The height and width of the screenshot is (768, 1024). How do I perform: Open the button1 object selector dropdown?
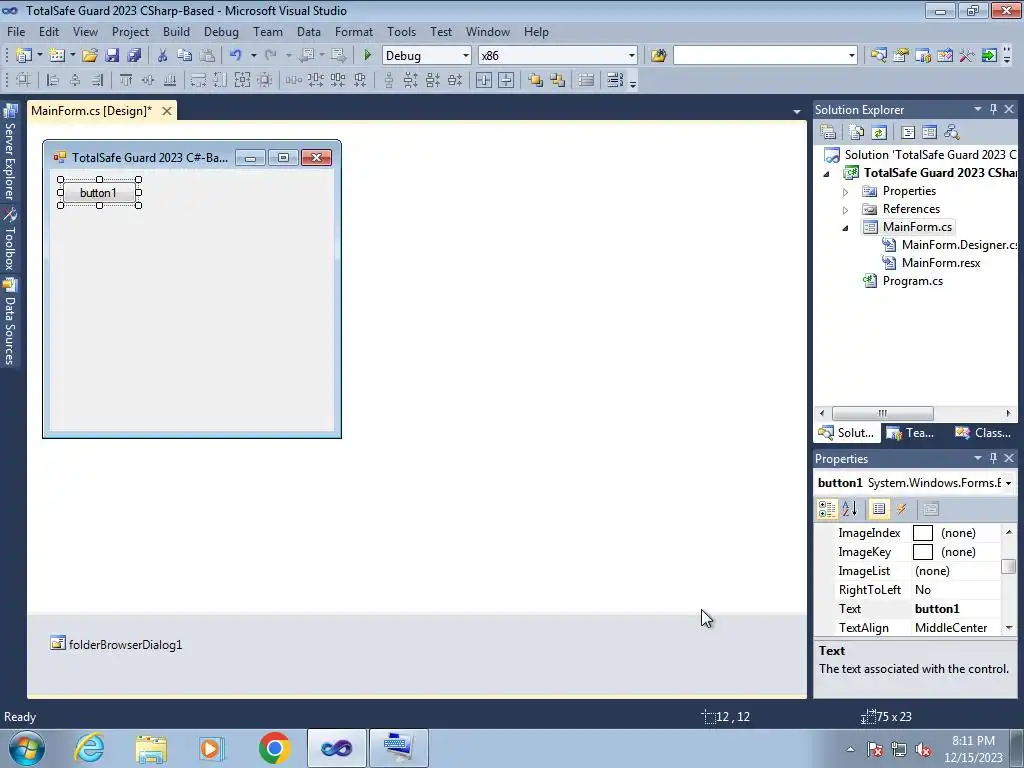(x=1009, y=483)
